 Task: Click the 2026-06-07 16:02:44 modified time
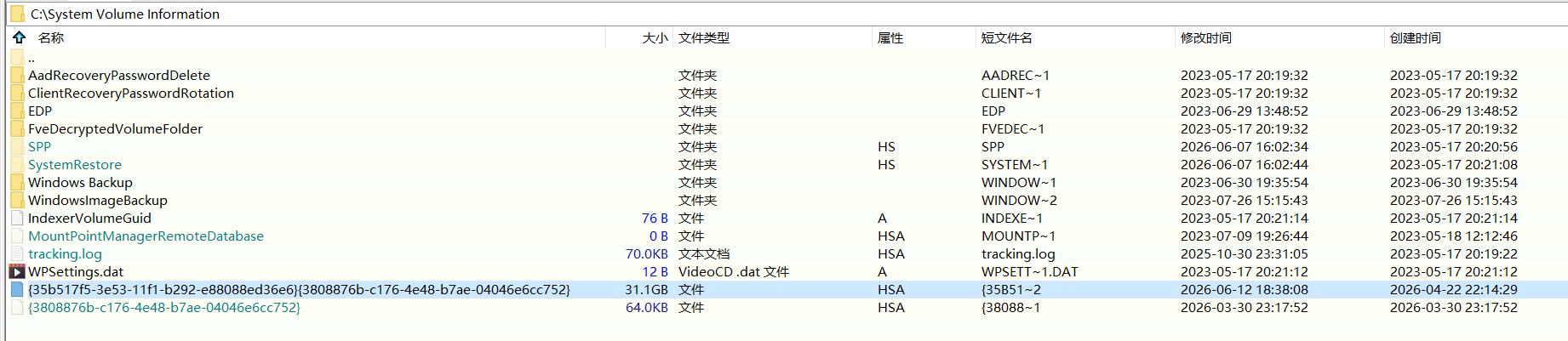pyautogui.click(x=1245, y=164)
